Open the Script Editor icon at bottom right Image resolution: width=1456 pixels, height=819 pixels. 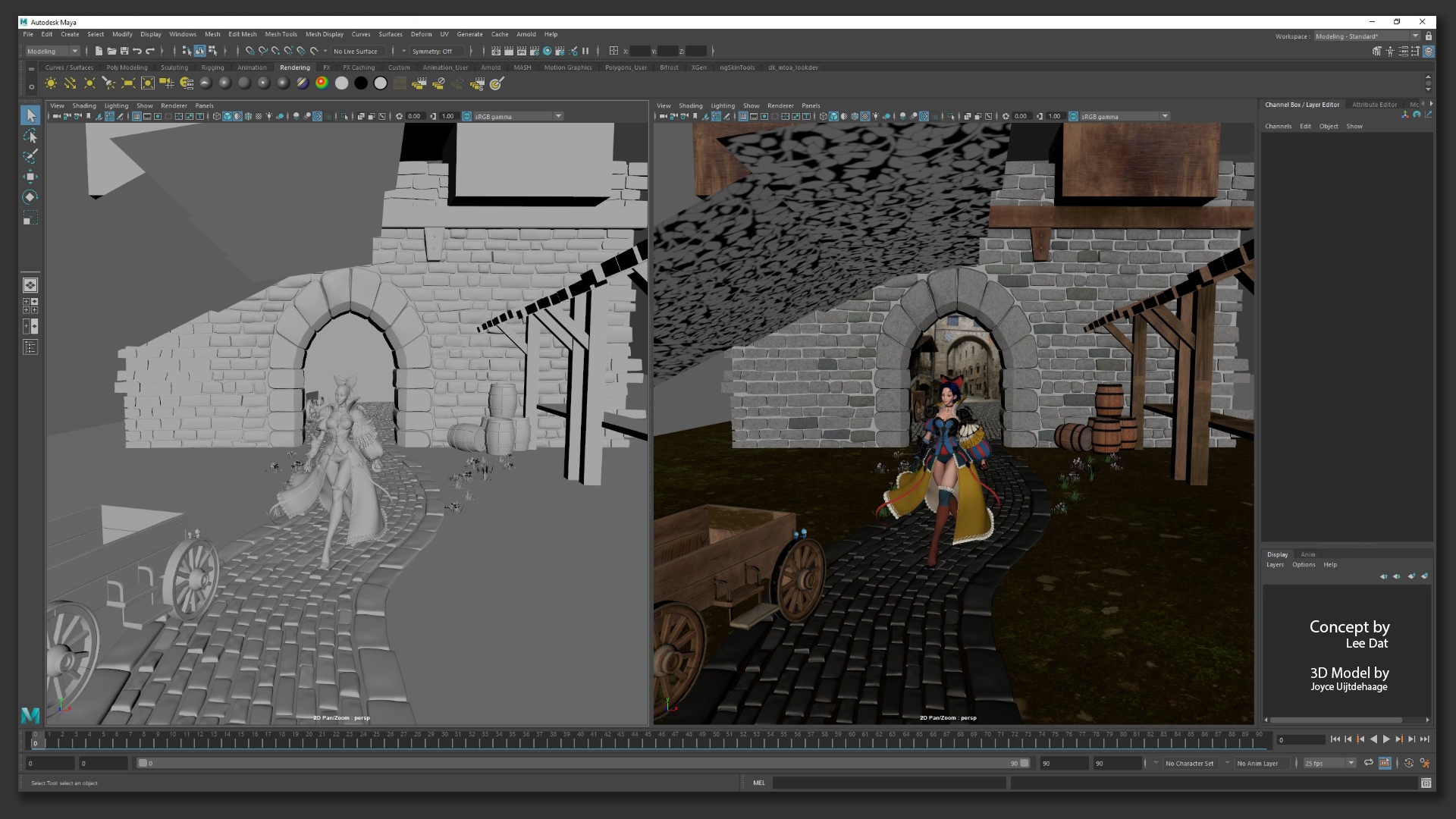click(x=1426, y=783)
